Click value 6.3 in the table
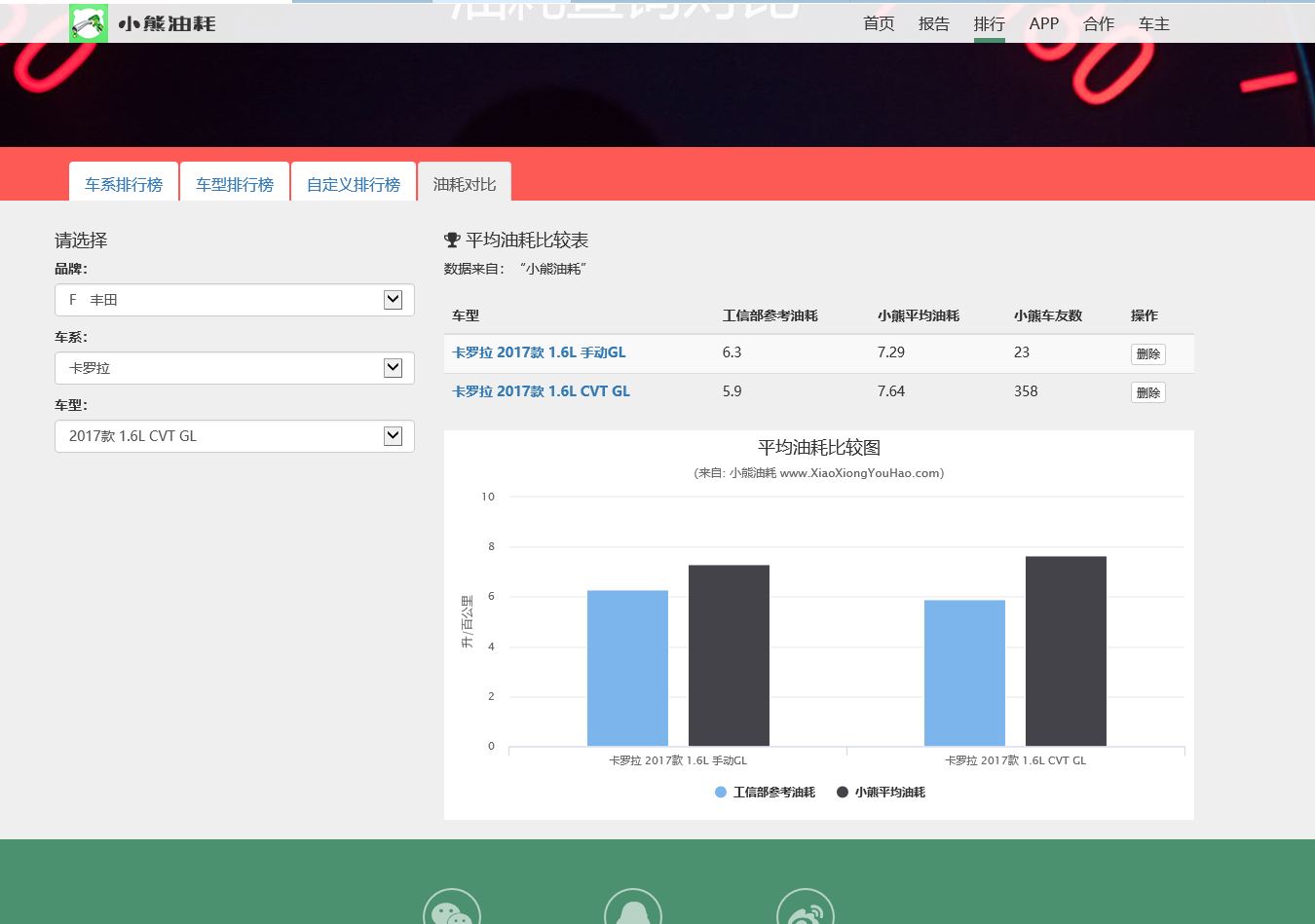Viewport: 1315px width, 924px height. tap(732, 352)
